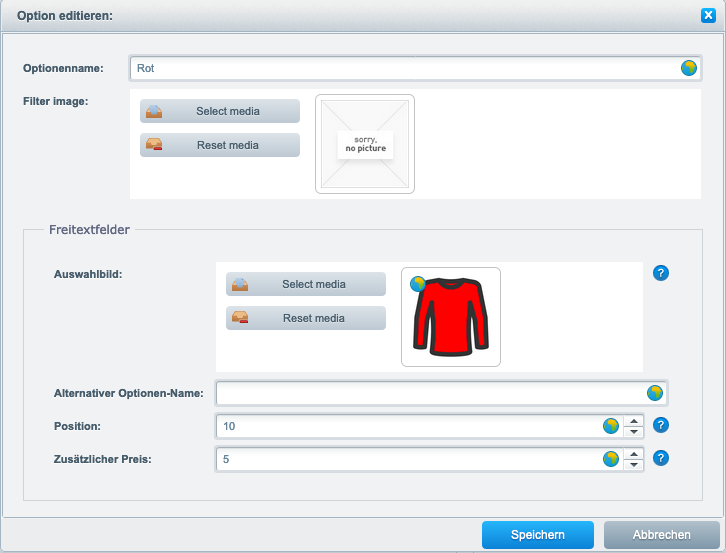Click the Abbrechen button
726x553 pixels.
661,535
